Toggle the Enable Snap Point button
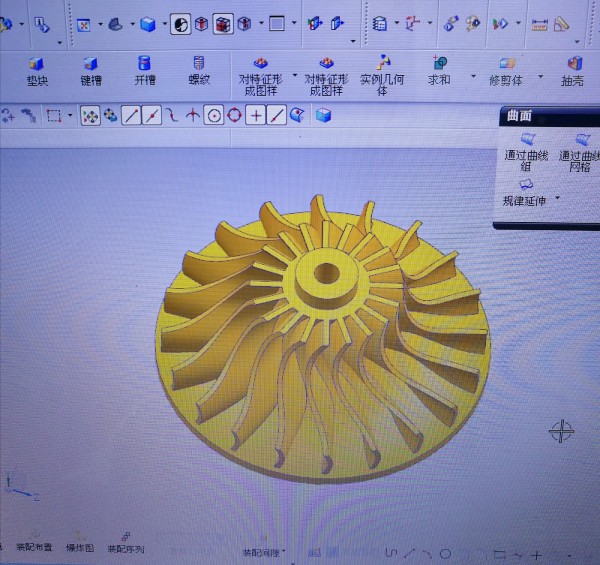The height and width of the screenshot is (565, 600). tap(90, 116)
